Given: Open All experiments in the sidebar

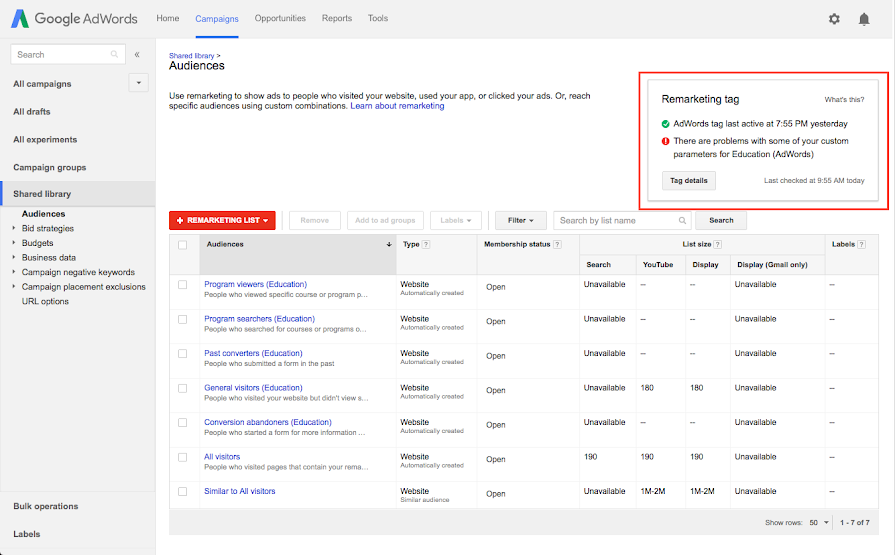Looking at the screenshot, I should point(45,139).
